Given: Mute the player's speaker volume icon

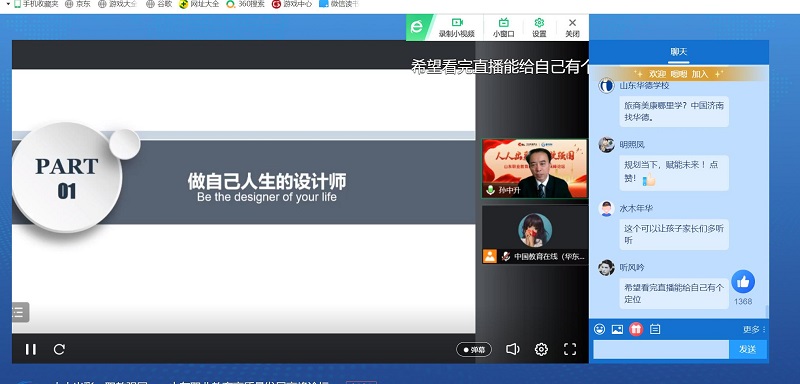Looking at the screenshot, I should 512,349.
